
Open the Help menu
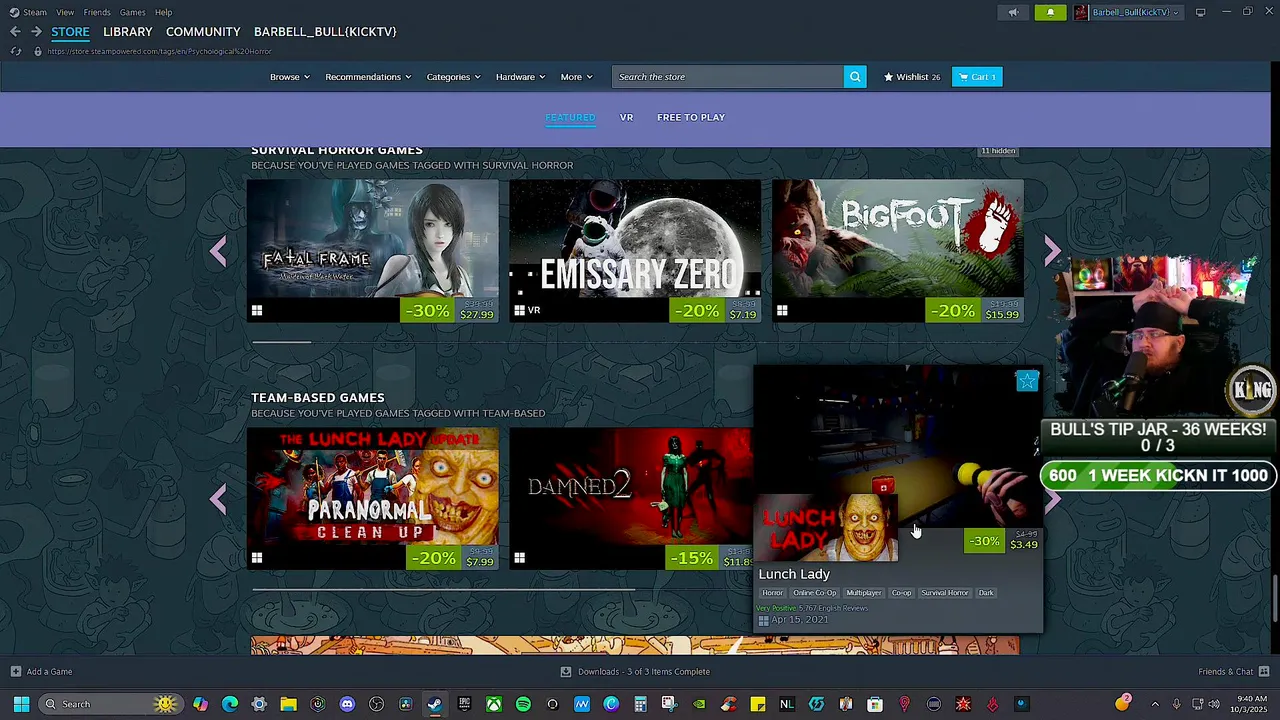click(x=163, y=12)
